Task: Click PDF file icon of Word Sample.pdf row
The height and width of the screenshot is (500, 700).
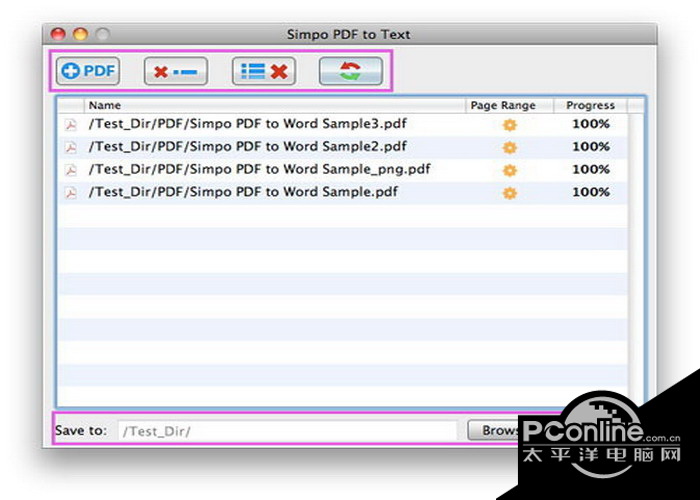Action: click(x=71, y=193)
